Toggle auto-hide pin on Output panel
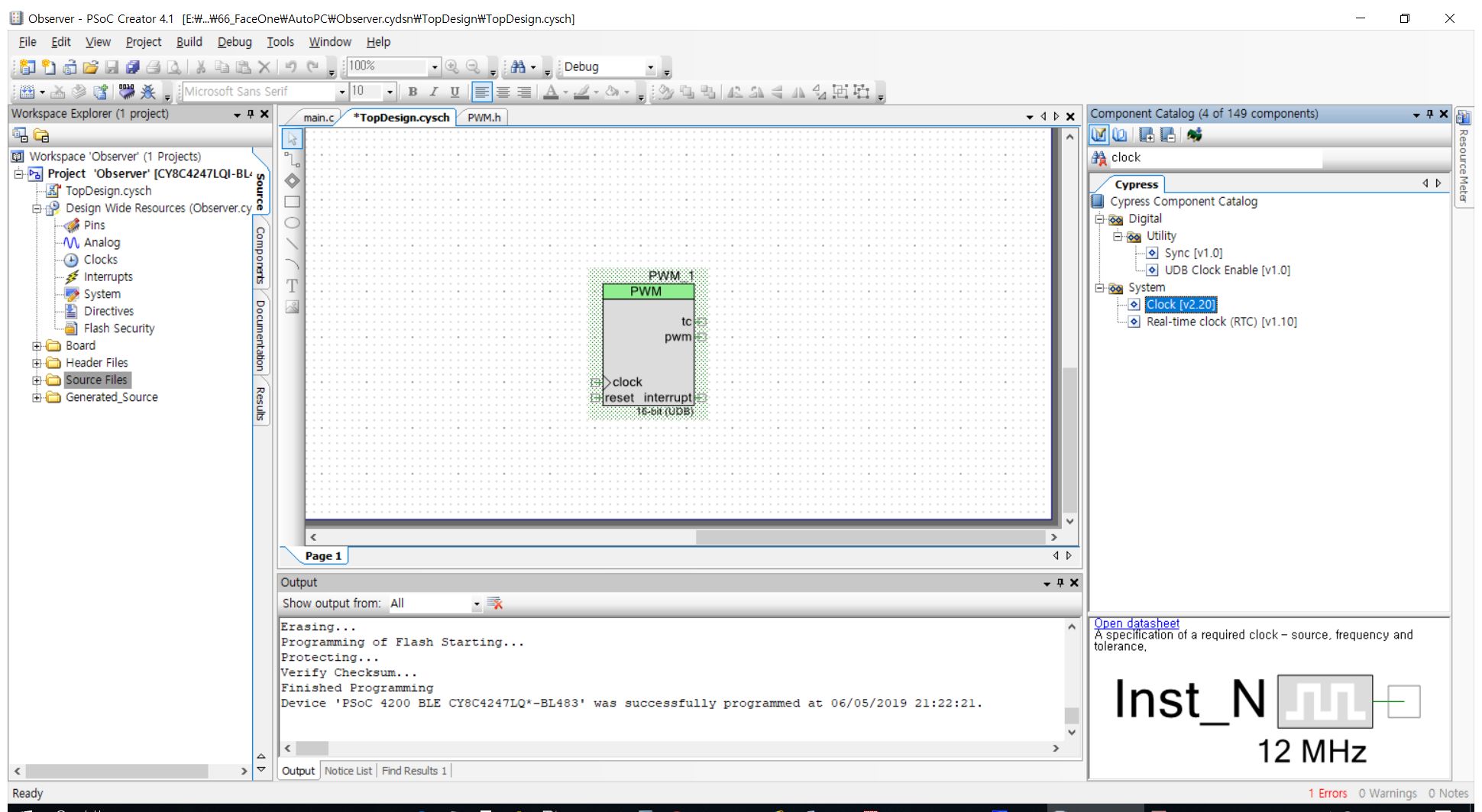Viewport: 1482px width, 812px height. coord(1060,583)
